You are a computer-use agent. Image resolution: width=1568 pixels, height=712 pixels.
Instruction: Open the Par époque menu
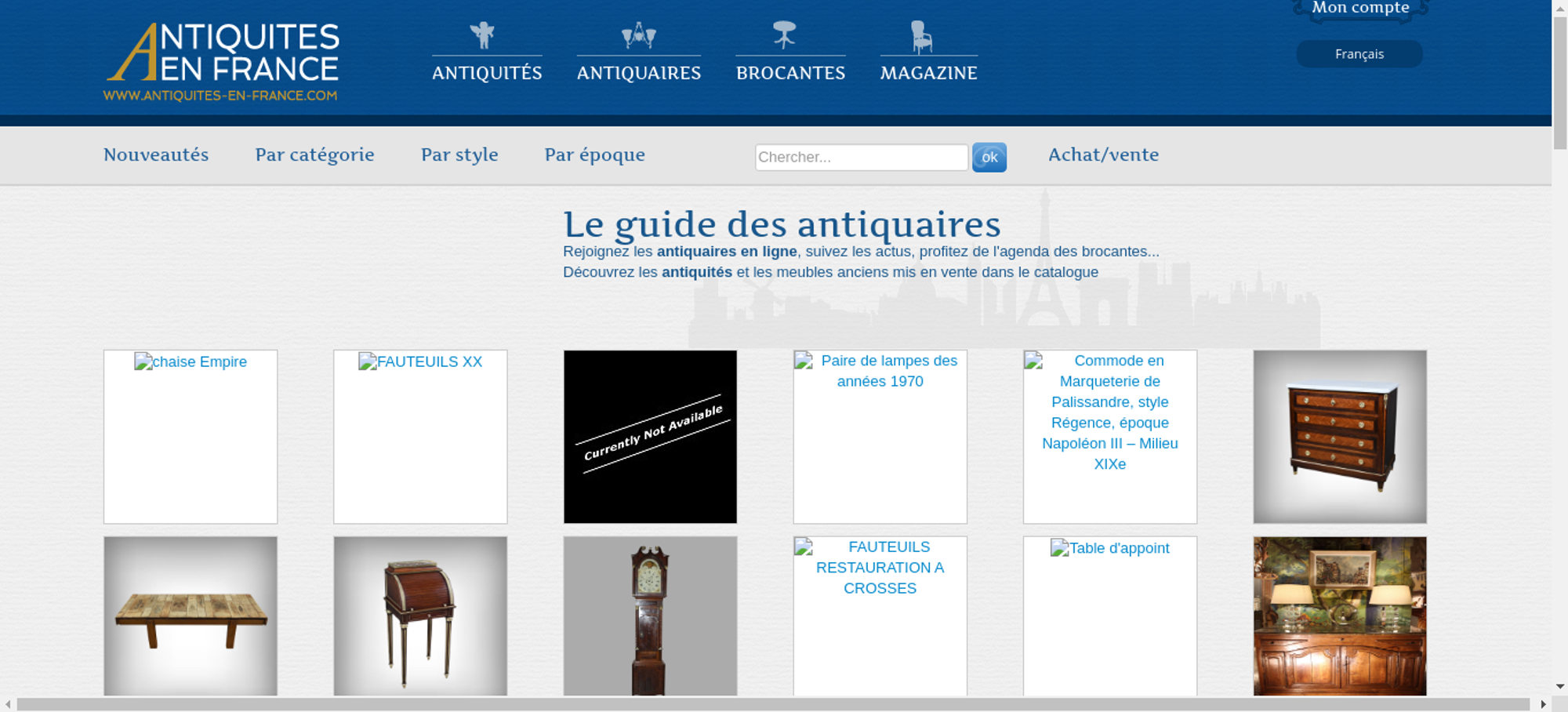pos(594,154)
